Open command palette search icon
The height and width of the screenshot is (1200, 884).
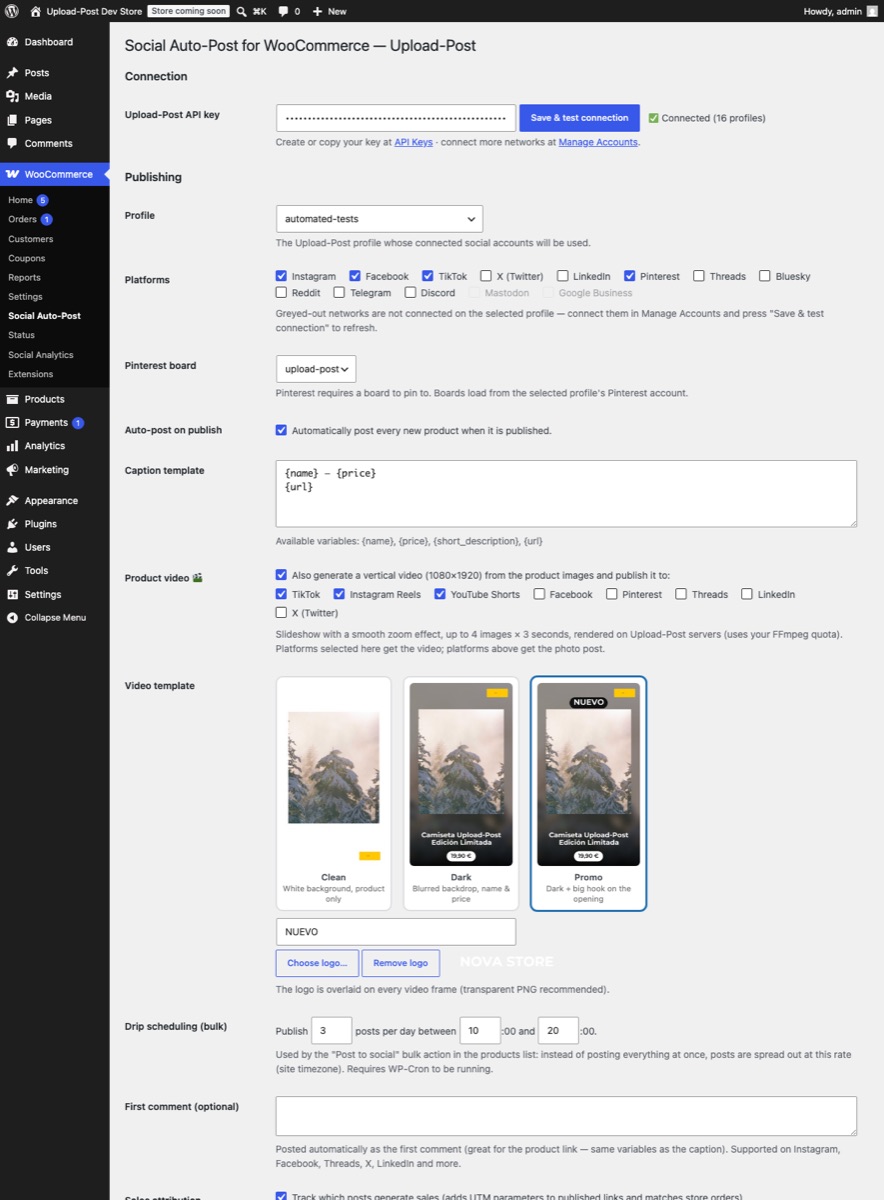pos(242,11)
